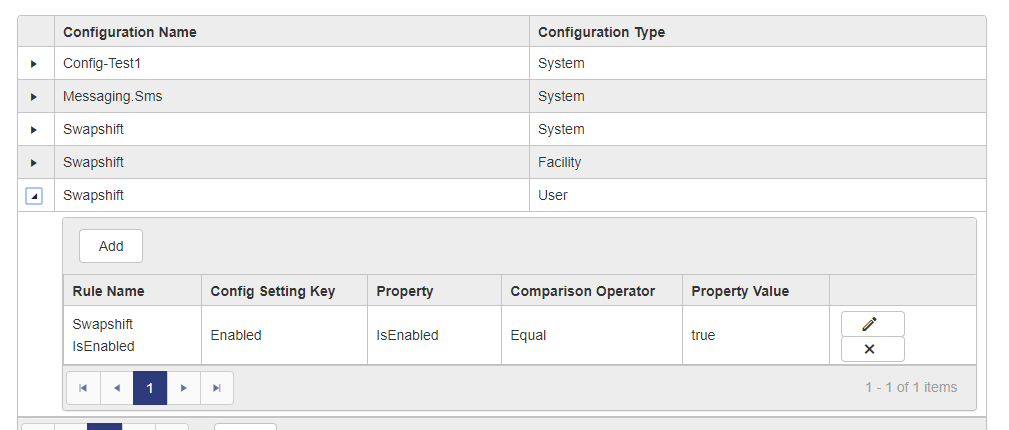Click the pencil edit icon for Swapshift IsEnabled rule
The image size is (1009, 430).
[872, 324]
